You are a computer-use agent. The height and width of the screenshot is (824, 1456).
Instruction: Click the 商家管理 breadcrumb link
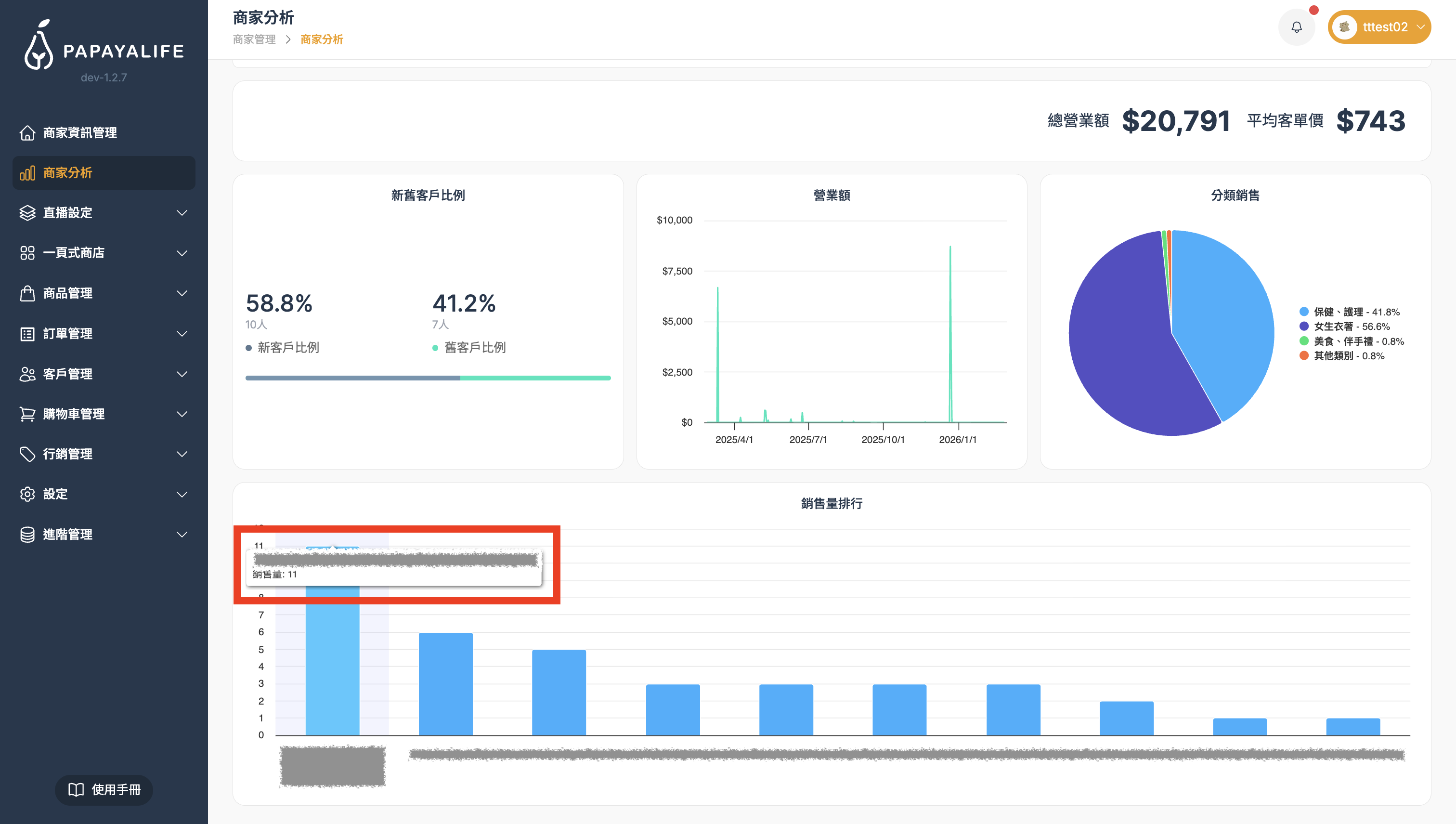tap(254, 39)
